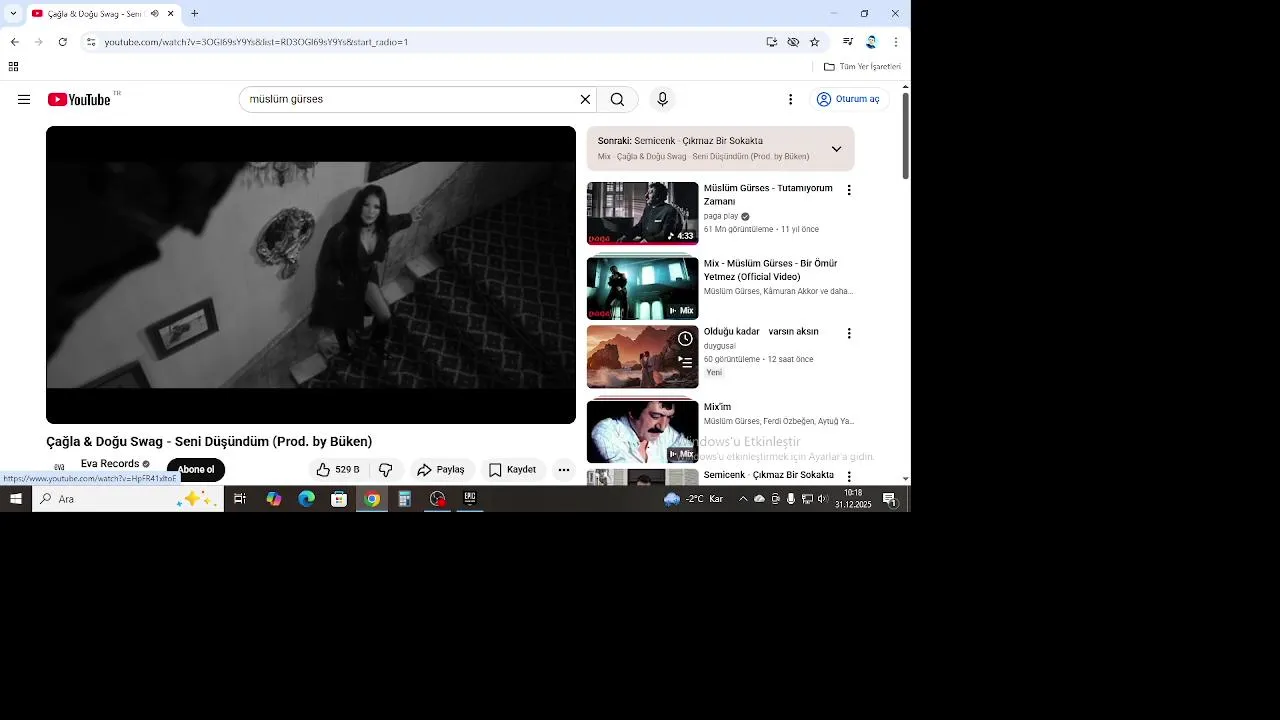Image resolution: width=1280 pixels, height=720 pixels.
Task: Bookmark this page with the star
Action: [814, 42]
